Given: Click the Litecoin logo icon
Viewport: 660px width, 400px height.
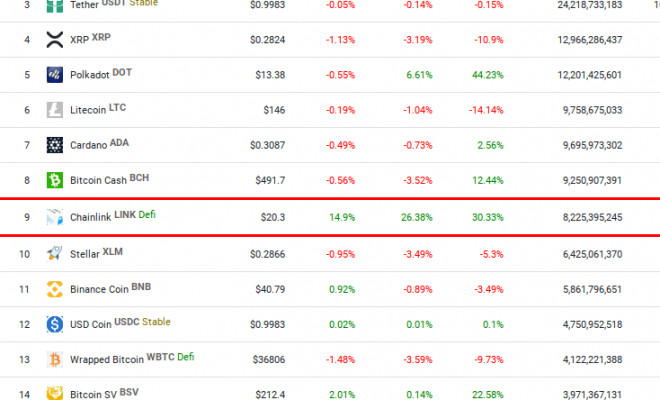Looking at the screenshot, I should pos(55,110).
